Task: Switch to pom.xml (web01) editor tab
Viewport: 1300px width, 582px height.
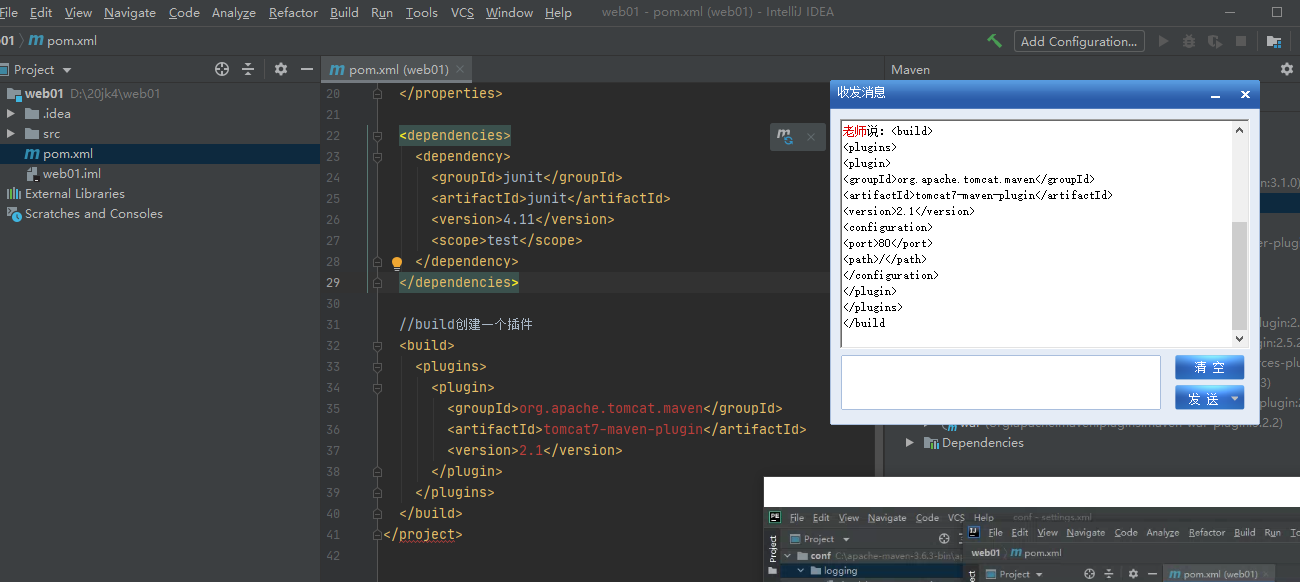Action: (398, 70)
